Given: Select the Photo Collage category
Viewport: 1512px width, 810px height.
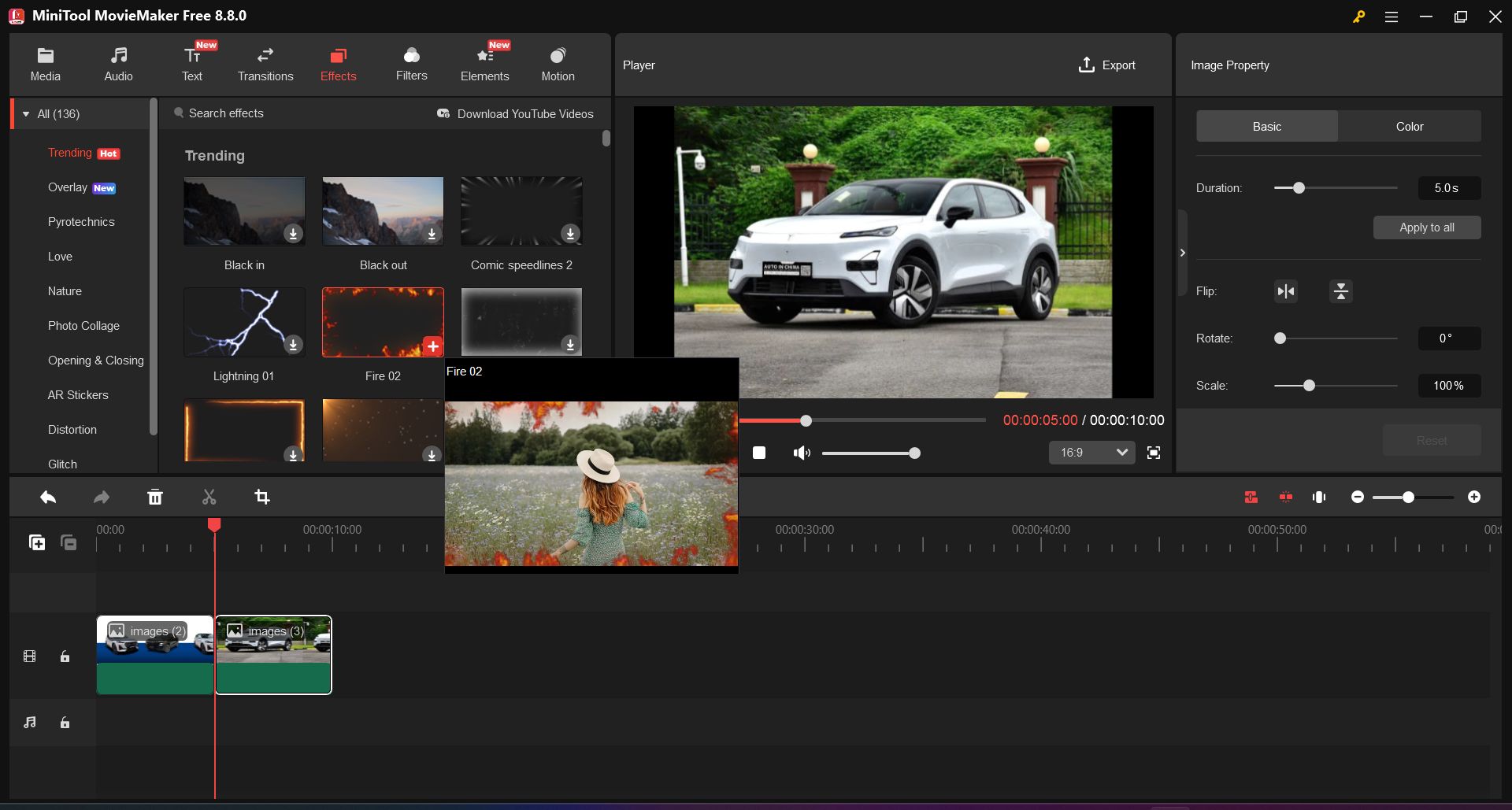Looking at the screenshot, I should pos(83,326).
